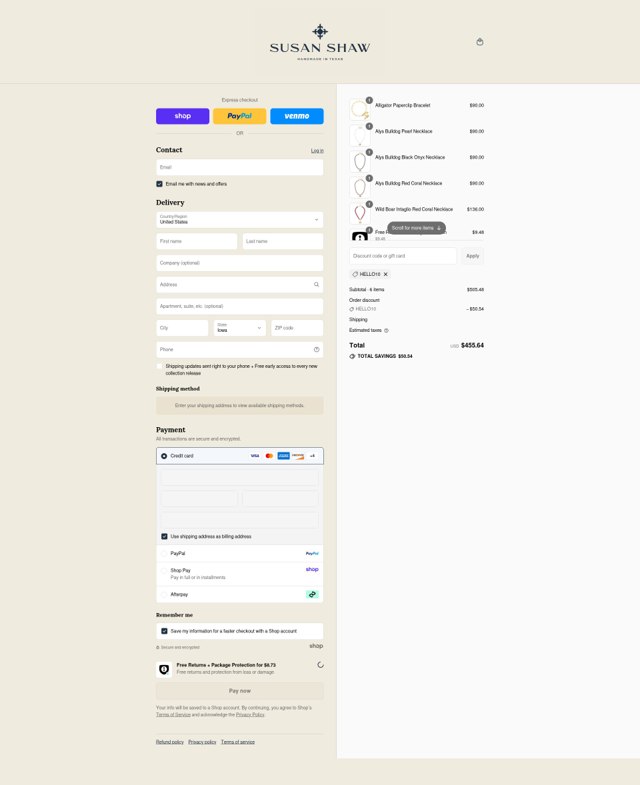Viewport: 640px width, 785px height.
Task: Click the Apply discount button
Action: pos(473,256)
